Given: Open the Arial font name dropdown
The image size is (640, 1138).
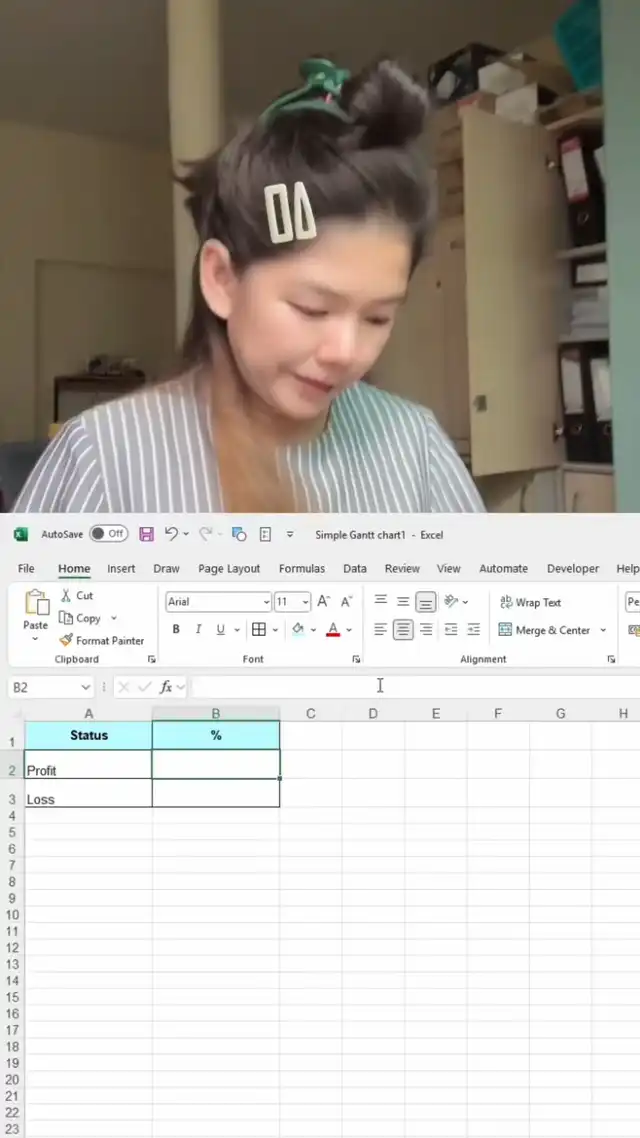Looking at the screenshot, I should 266,602.
